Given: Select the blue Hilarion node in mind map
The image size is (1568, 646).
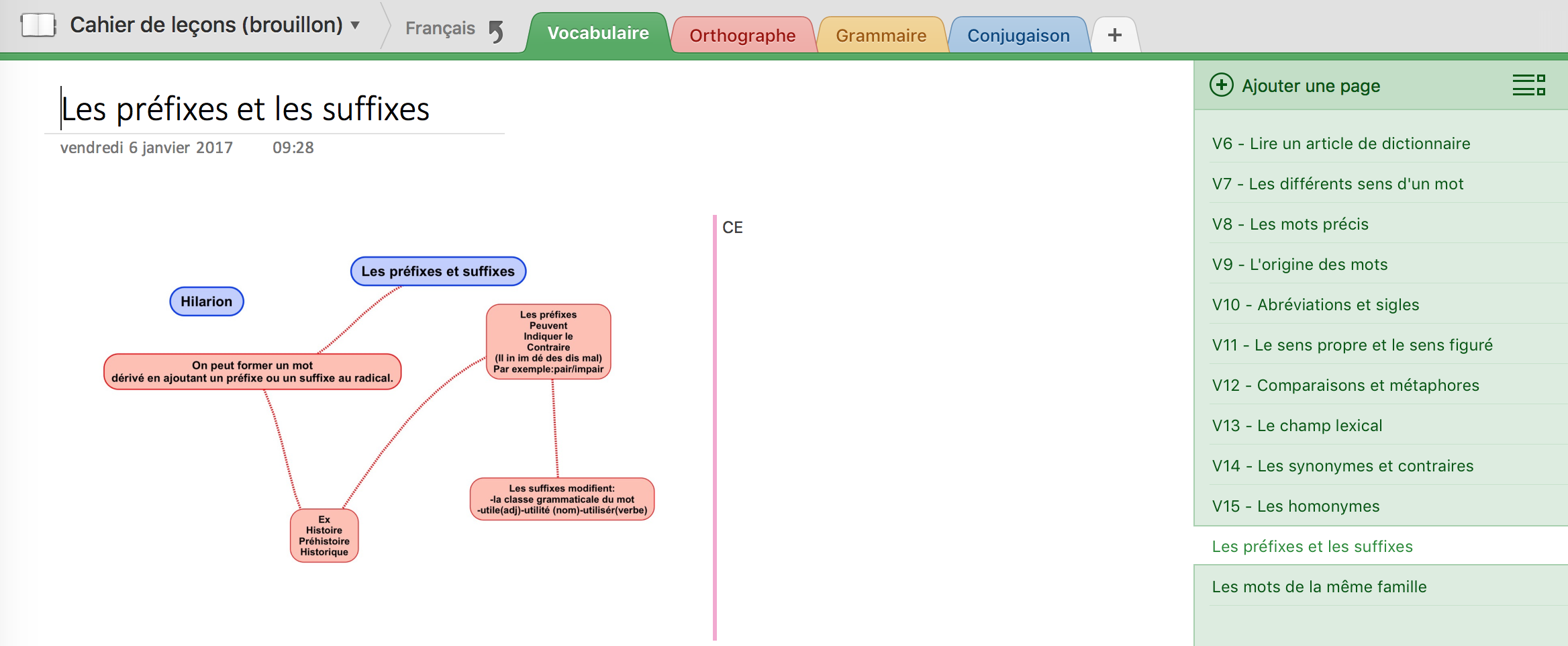Looking at the screenshot, I should coord(206,302).
